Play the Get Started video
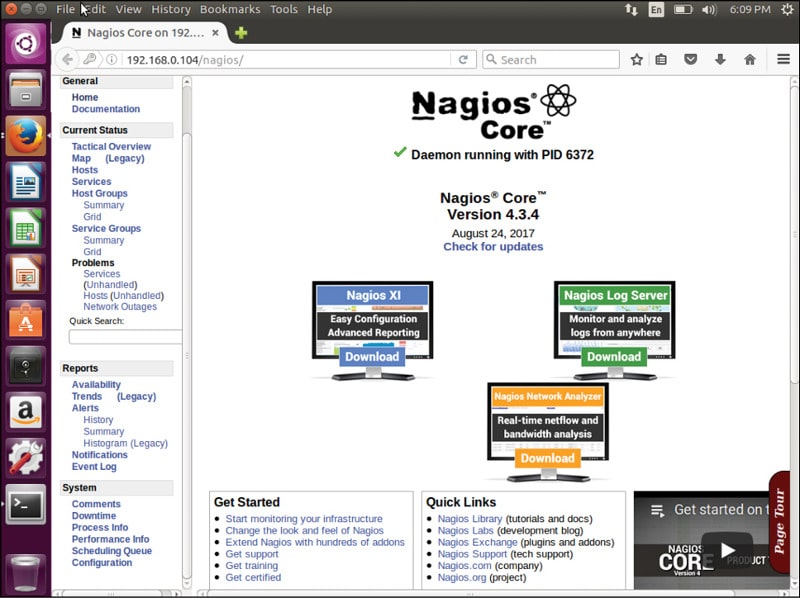The image size is (800, 598). pos(726,549)
